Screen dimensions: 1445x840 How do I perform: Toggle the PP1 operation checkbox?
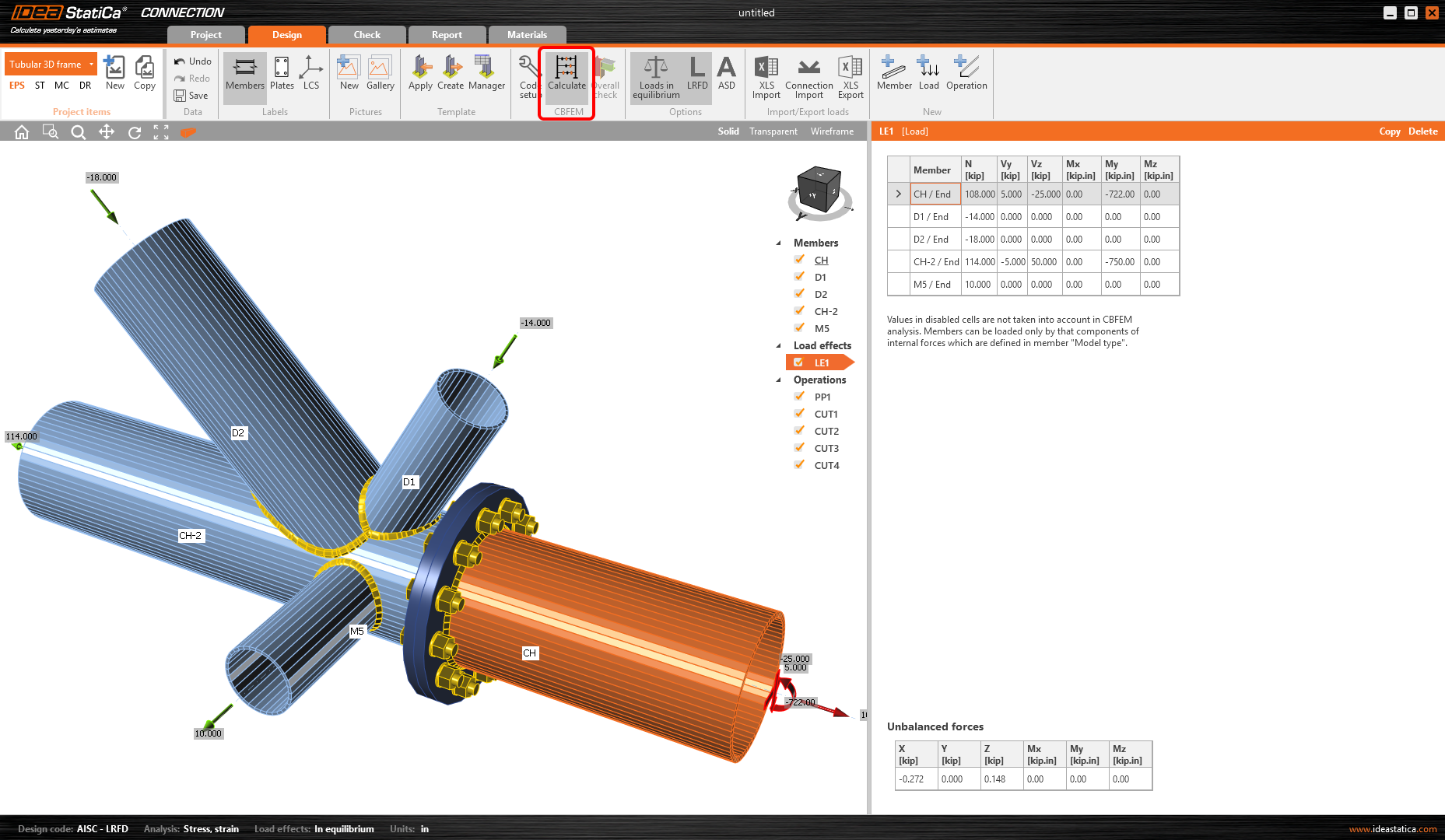799,397
